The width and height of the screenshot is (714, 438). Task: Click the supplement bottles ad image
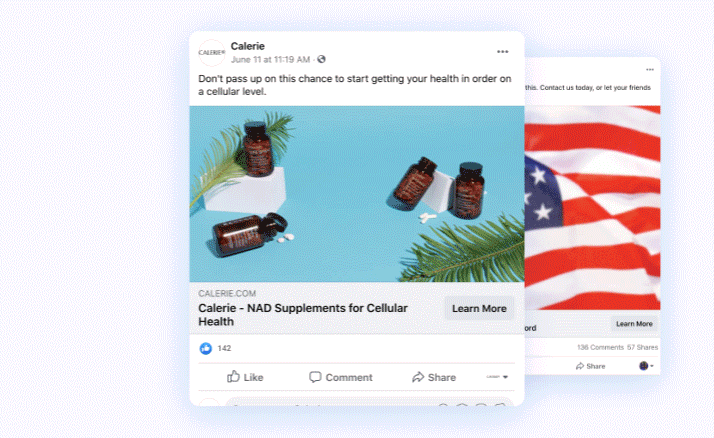357,194
